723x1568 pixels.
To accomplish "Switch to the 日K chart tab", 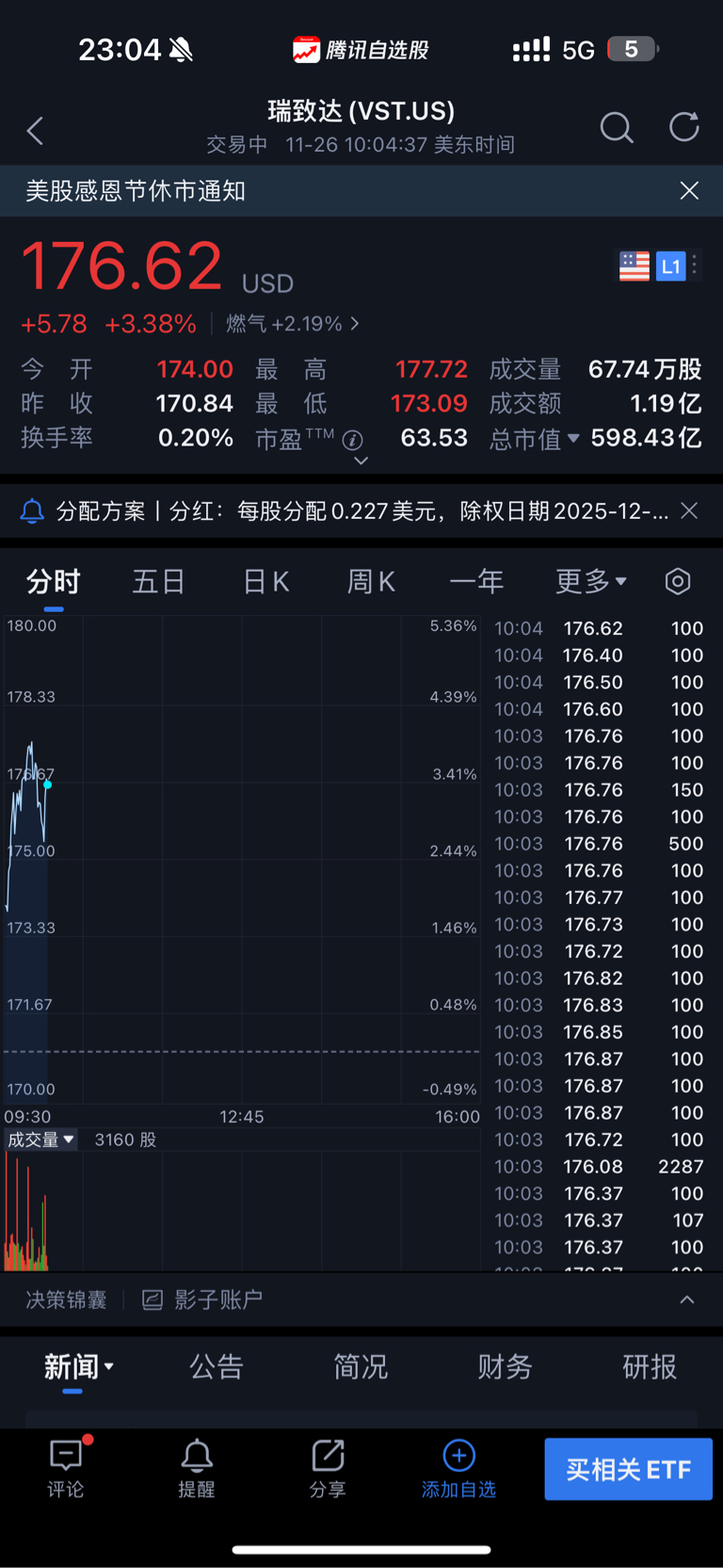I will (x=265, y=582).
